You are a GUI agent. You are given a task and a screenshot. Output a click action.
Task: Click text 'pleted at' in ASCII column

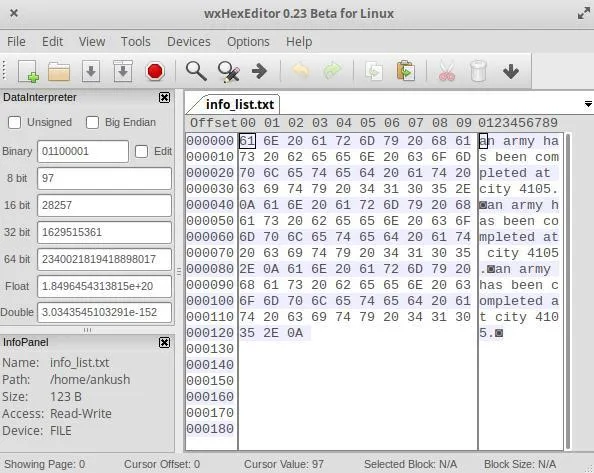tap(514, 173)
